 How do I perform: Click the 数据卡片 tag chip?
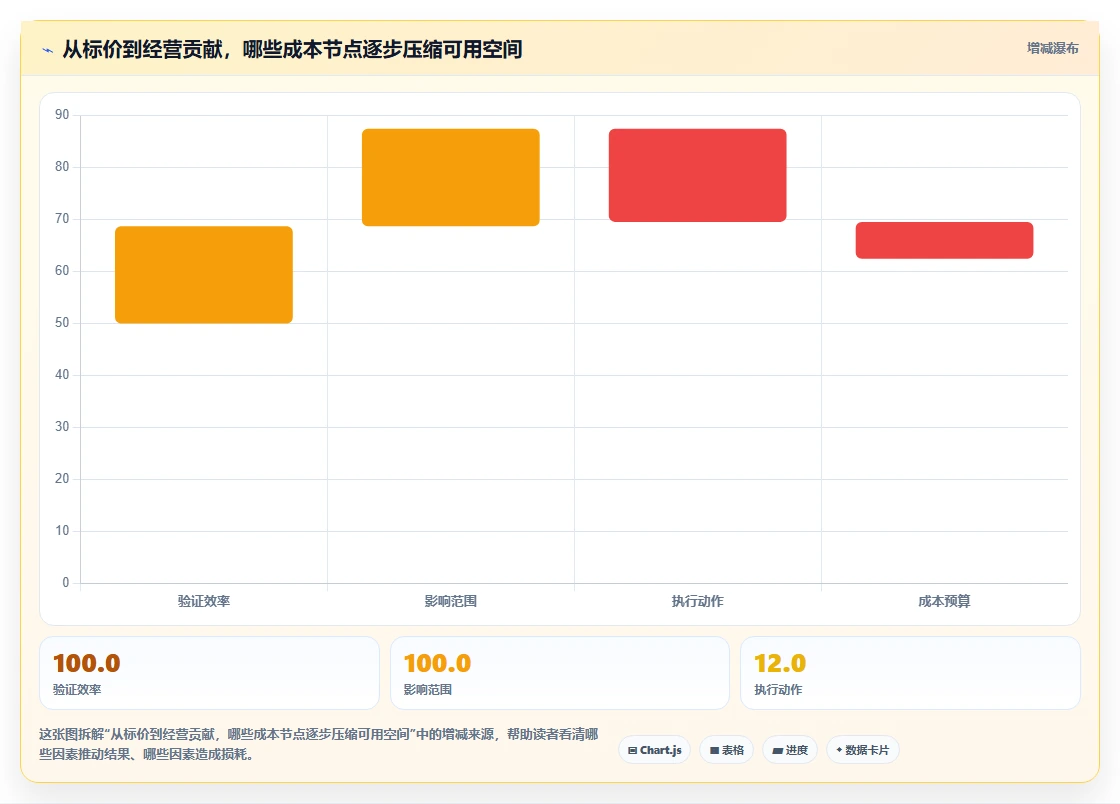[863, 750]
